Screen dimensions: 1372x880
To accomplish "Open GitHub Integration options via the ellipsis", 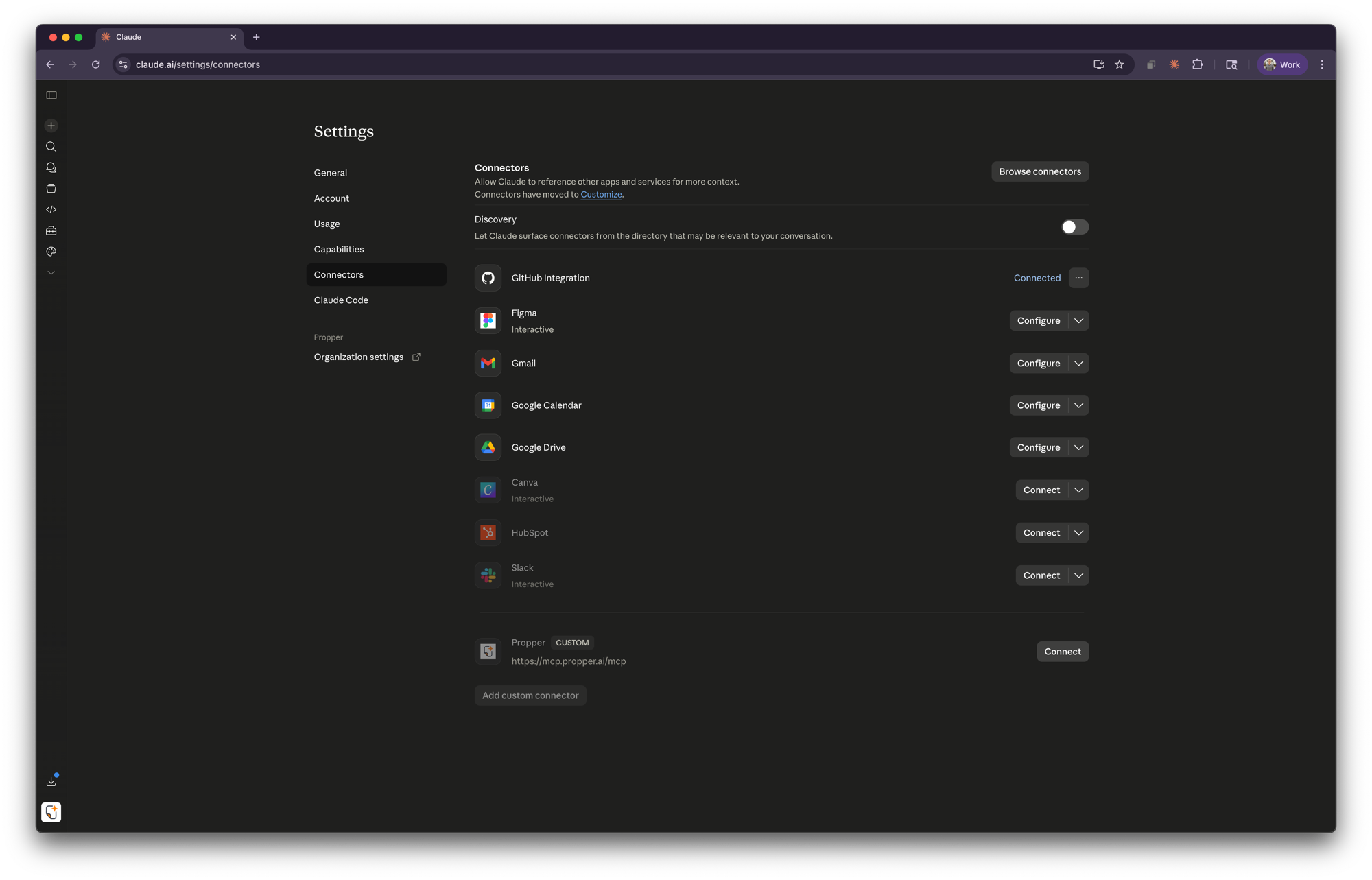I will (x=1078, y=278).
